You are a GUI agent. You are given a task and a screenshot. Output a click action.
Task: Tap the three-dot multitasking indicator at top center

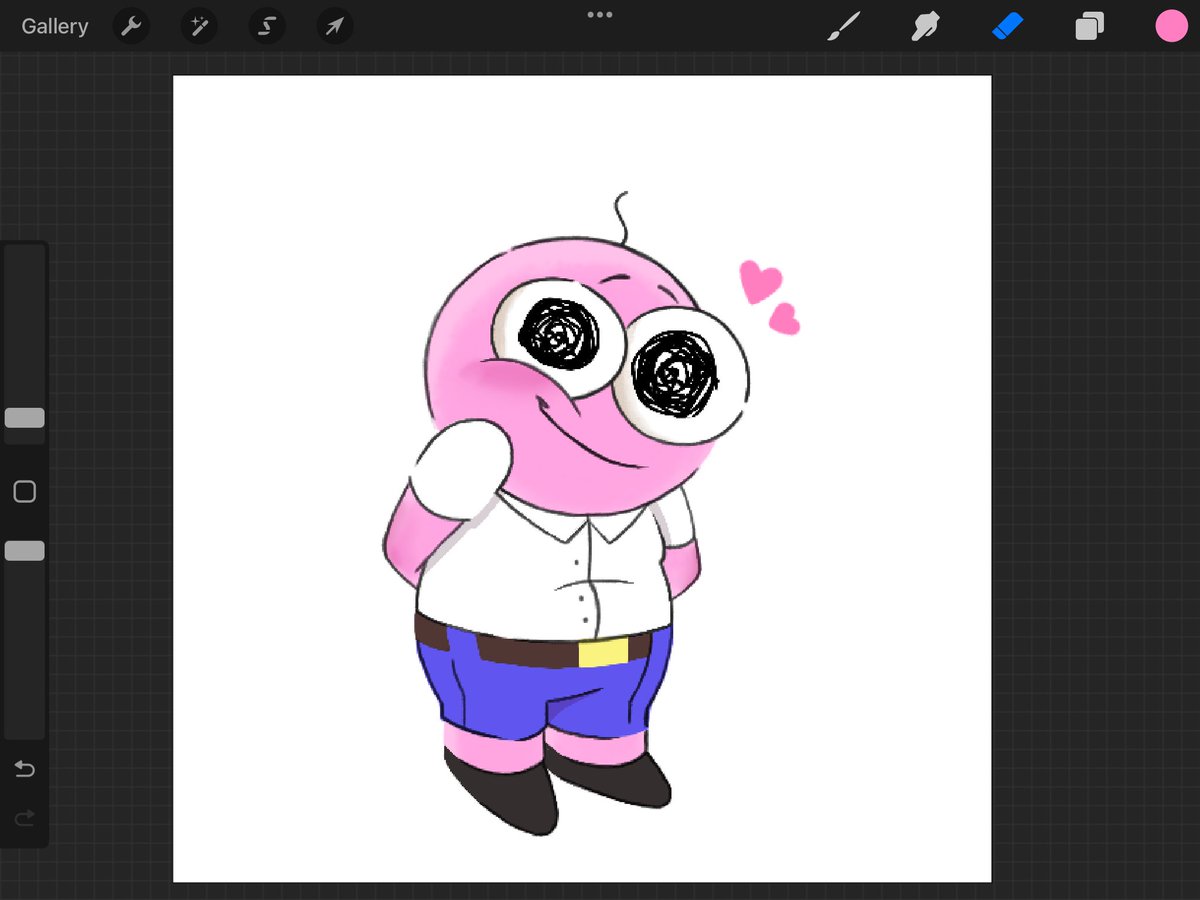tap(600, 14)
